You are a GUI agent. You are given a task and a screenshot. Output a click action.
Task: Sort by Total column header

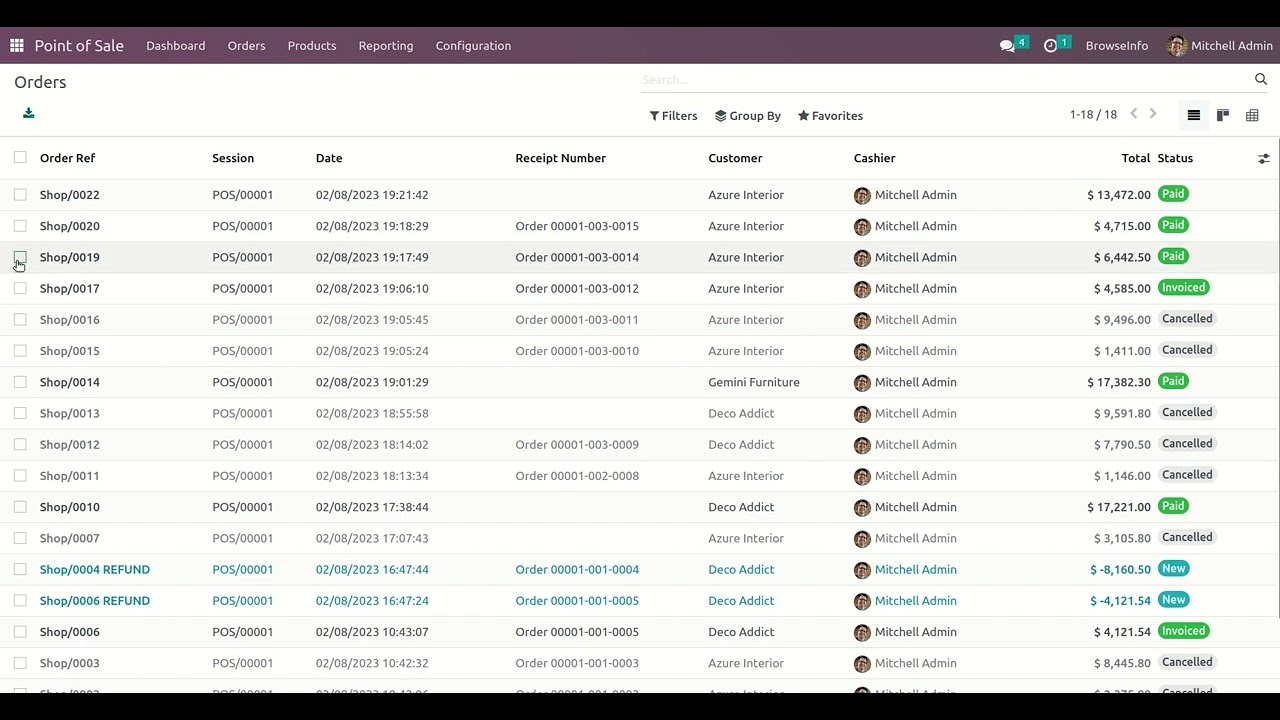(x=1136, y=158)
